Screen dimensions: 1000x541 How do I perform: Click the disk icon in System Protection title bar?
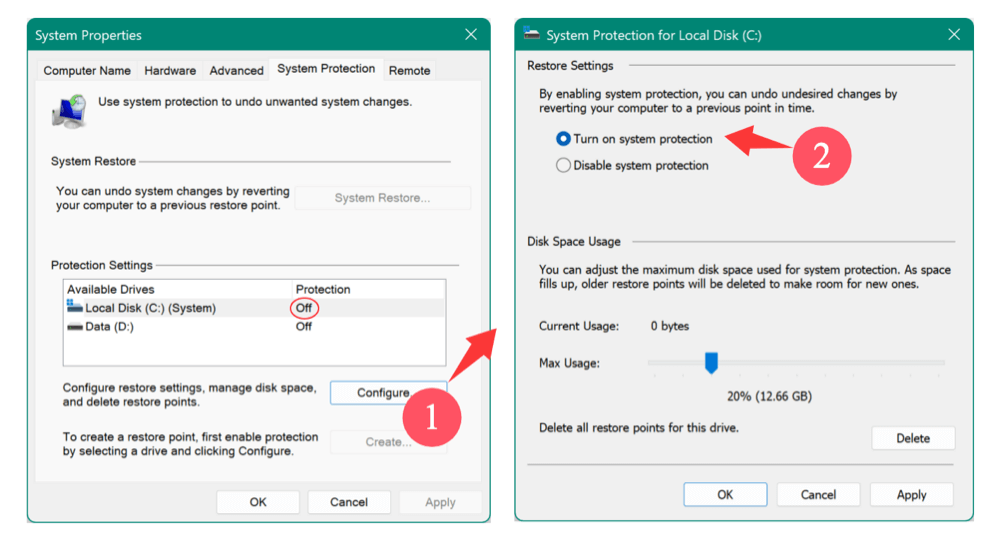[532, 35]
